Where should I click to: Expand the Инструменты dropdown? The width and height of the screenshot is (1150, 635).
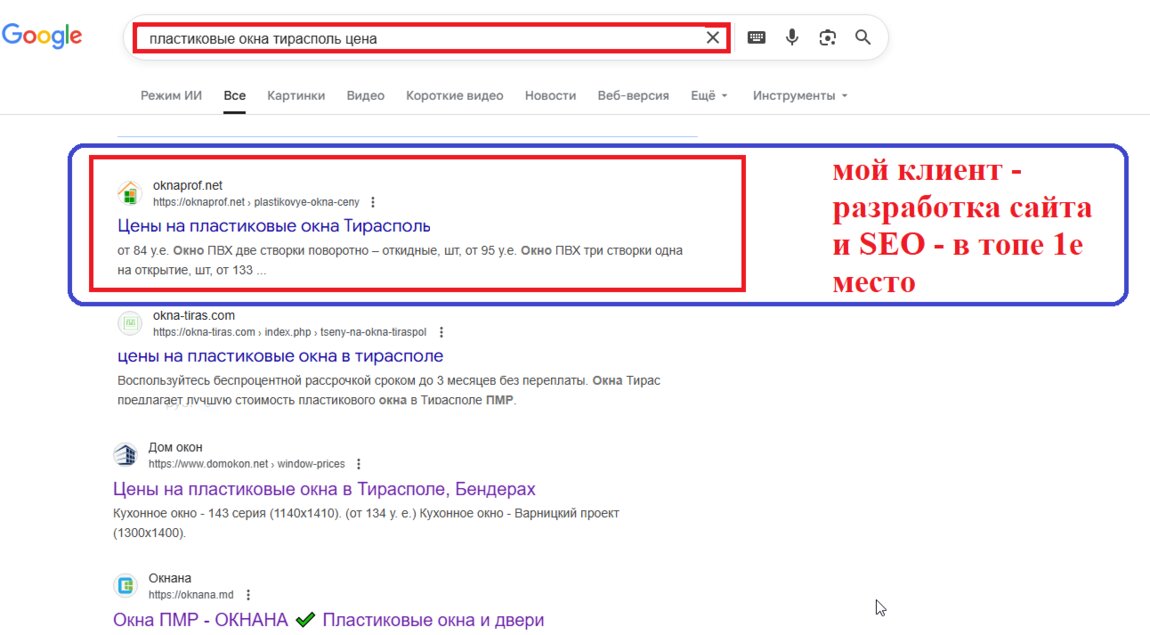click(x=800, y=96)
